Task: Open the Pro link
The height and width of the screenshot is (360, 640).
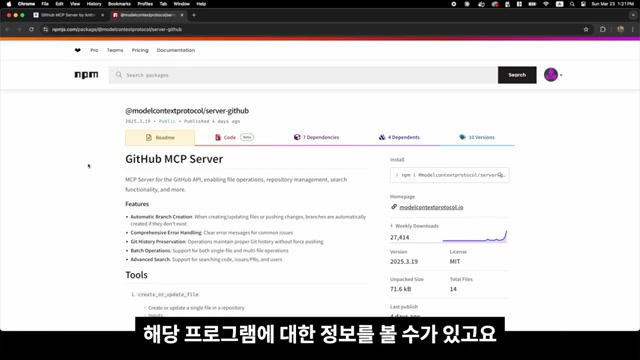Action: (x=94, y=50)
